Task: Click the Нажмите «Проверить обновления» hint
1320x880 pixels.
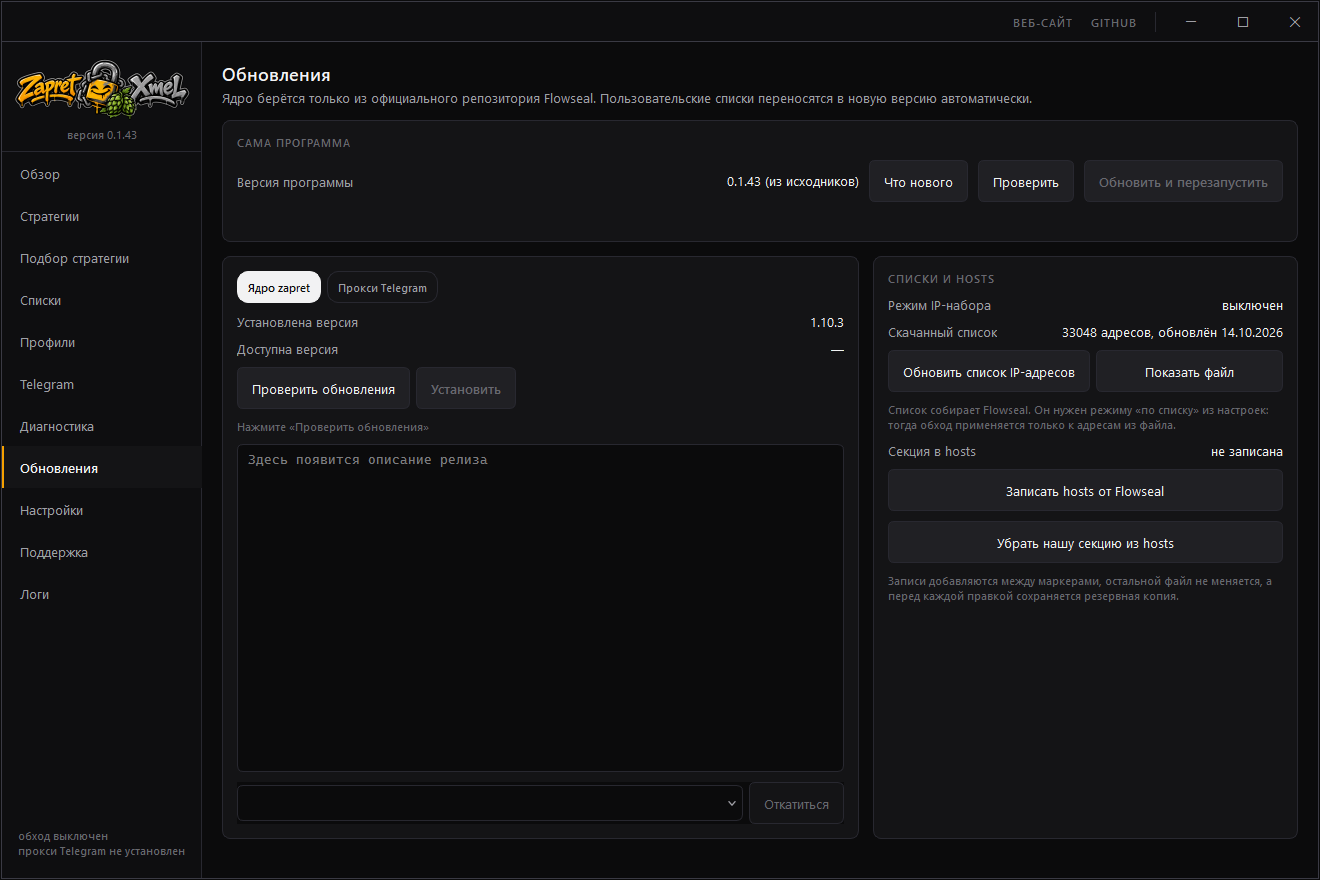Action: [x=333, y=427]
